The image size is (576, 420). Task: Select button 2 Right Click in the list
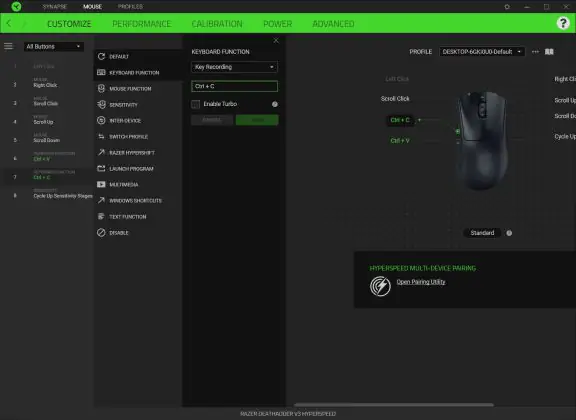tap(47, 84)
